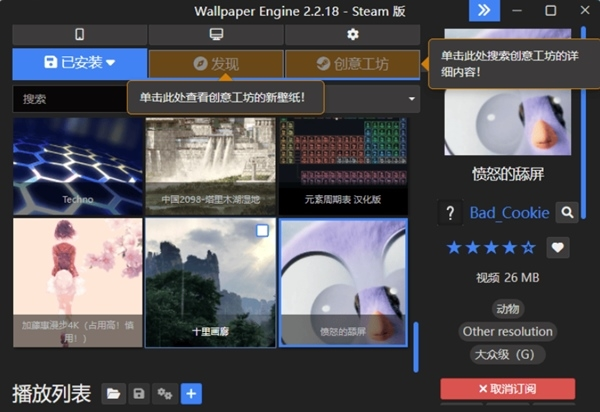Open playlist from folder icon

(x=114, y=394)
